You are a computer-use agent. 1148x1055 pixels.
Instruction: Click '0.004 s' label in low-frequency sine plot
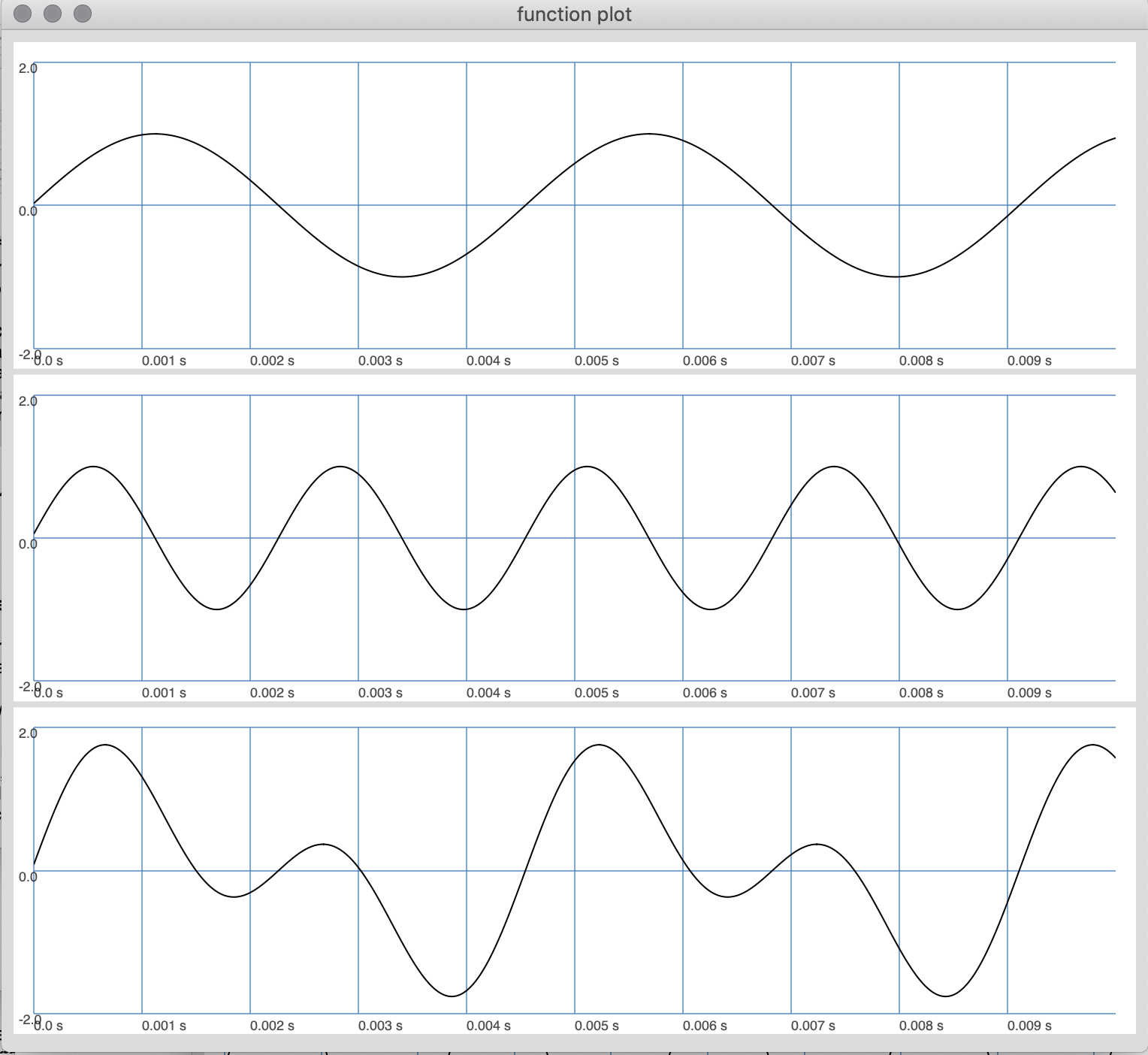pos(488,361)
